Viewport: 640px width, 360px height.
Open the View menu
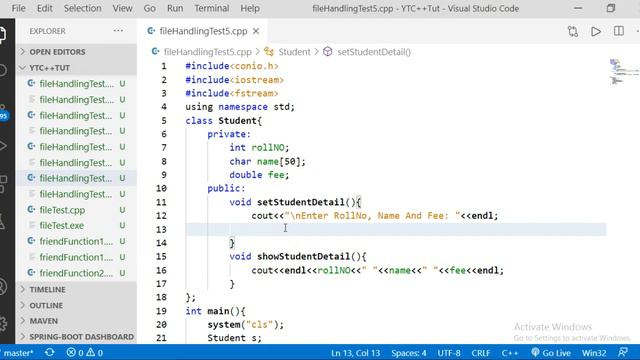[122, 8]
